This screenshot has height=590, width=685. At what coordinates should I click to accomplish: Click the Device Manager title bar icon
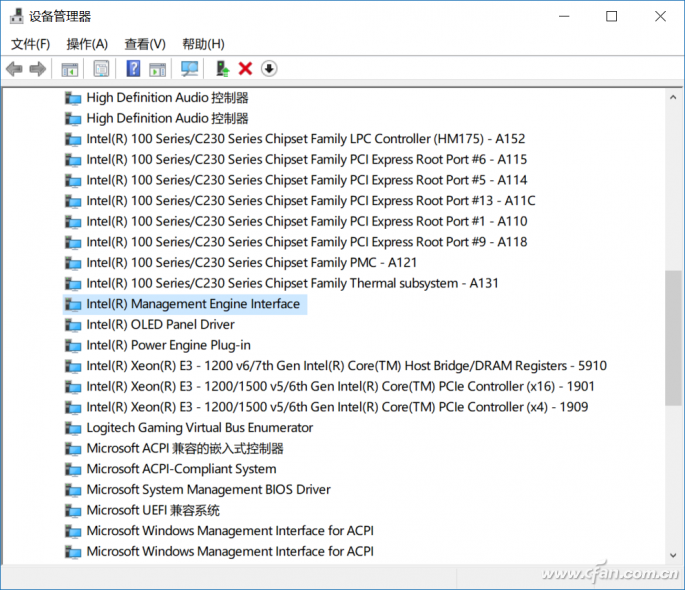coord(16,16)
